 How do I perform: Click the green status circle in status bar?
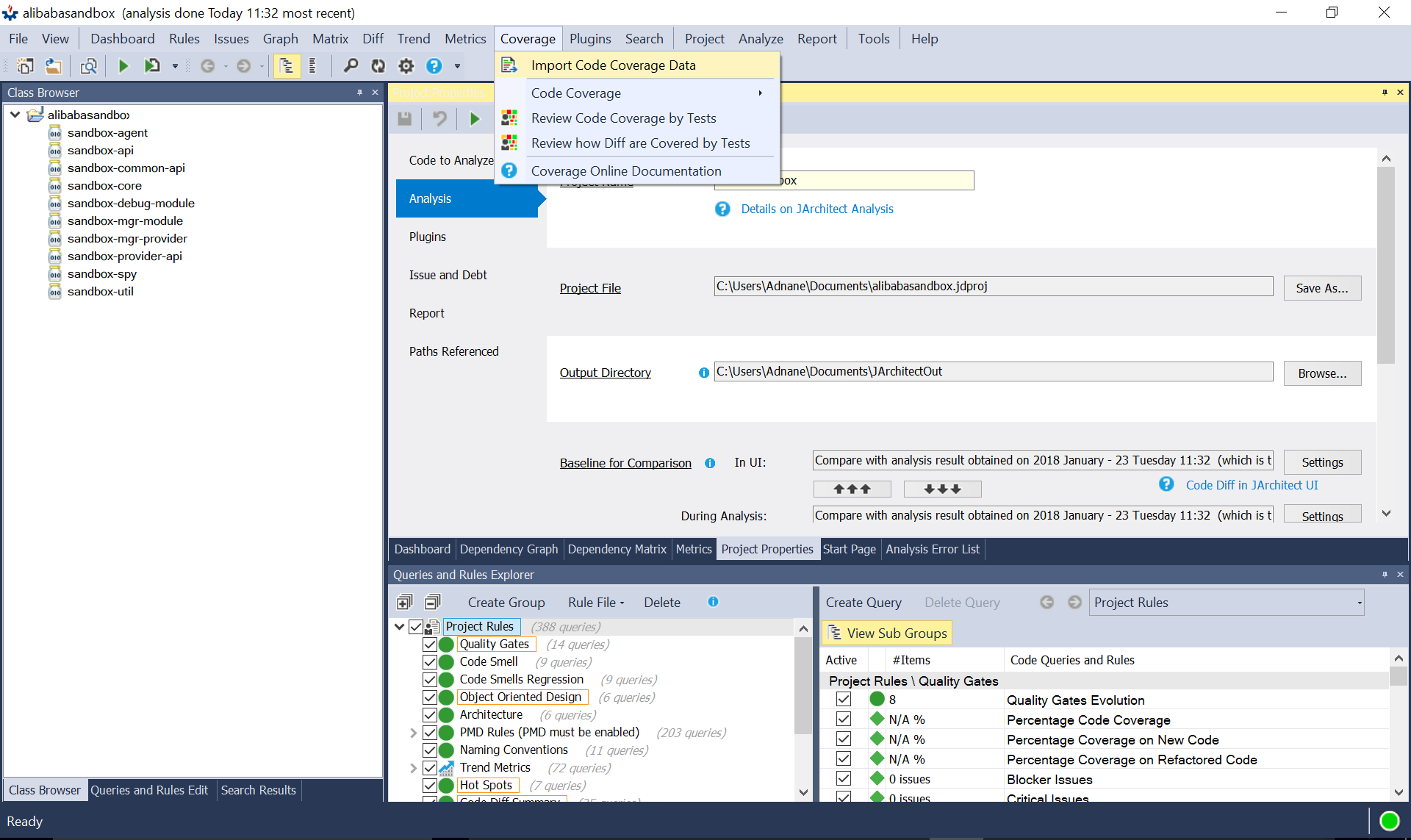1390,821
